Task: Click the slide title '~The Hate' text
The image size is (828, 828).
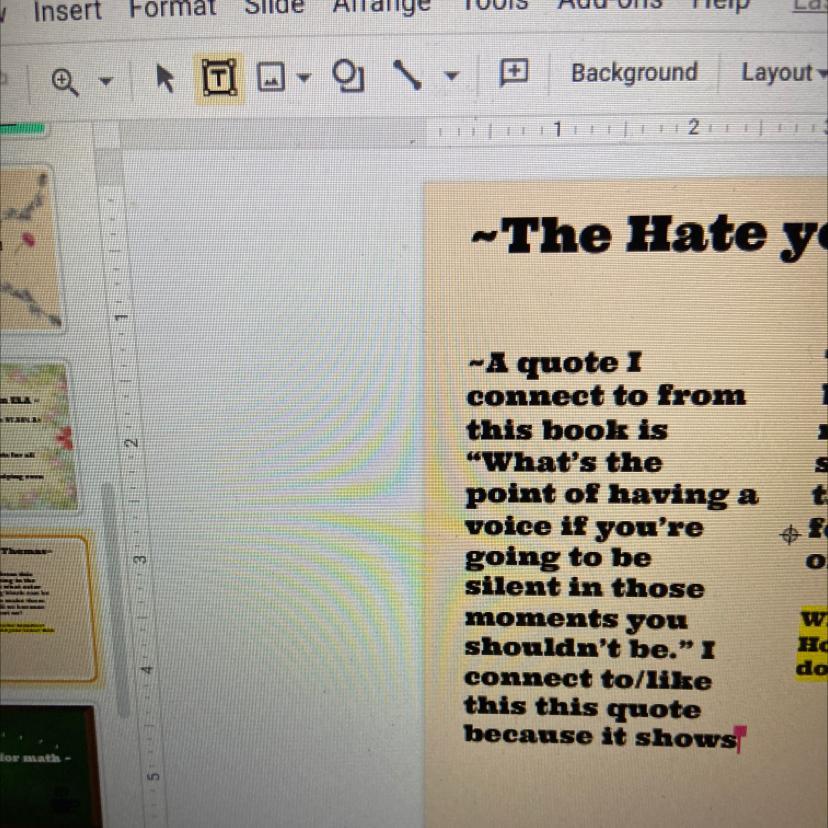Action: [618, 235]
